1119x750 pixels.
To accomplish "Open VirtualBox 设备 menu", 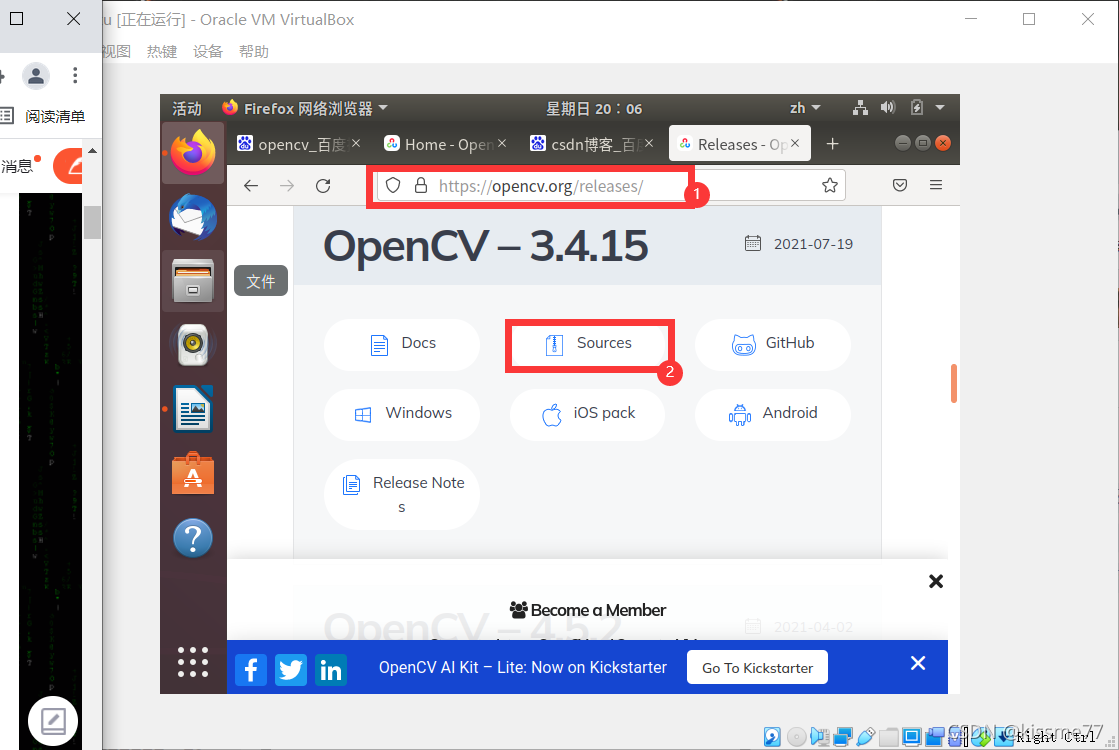I will 208,51.
